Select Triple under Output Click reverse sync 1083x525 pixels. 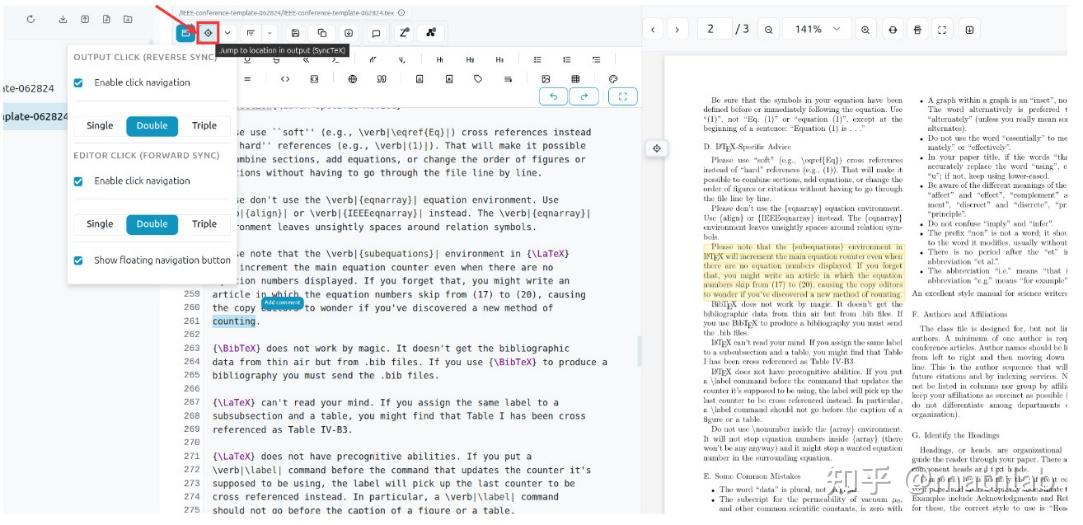tap(204, 126)
